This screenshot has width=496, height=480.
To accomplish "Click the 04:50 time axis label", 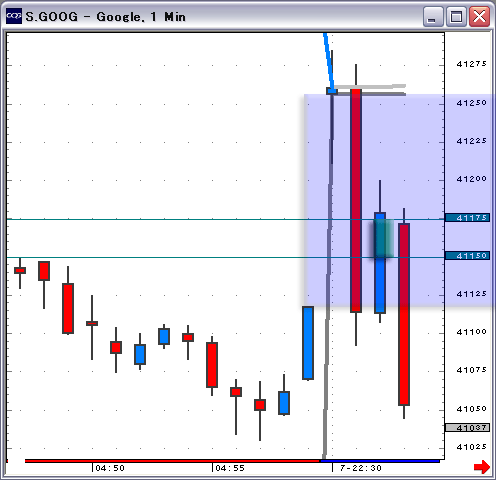I will click(x=110, y=468).
